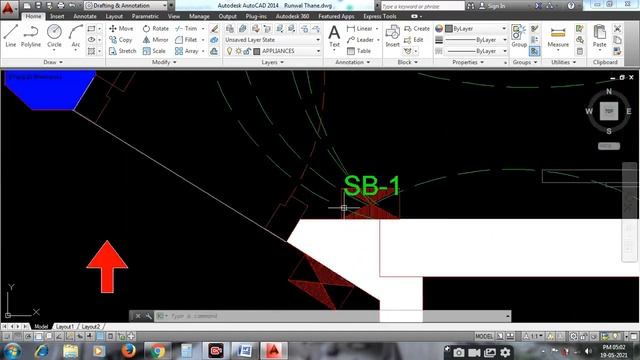Expand the Utilities panel
Viewport: 640px width, 360px height.
pos(564,62)
